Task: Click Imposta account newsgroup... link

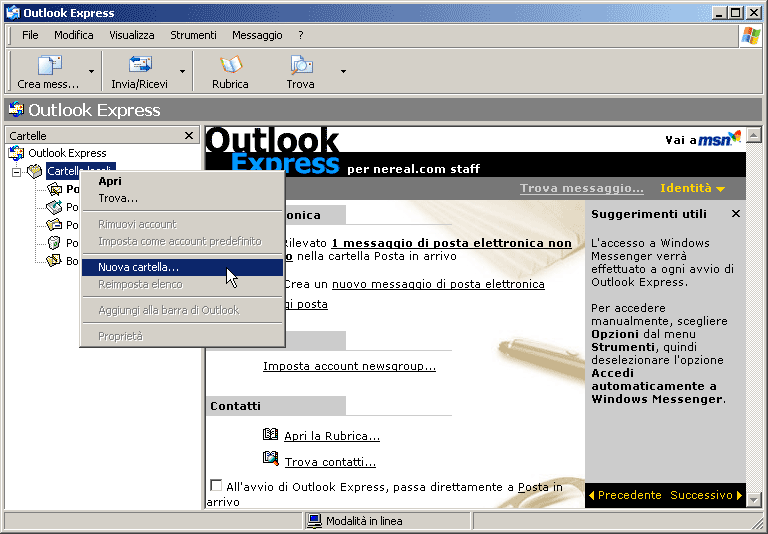Action: coord(349,366)
